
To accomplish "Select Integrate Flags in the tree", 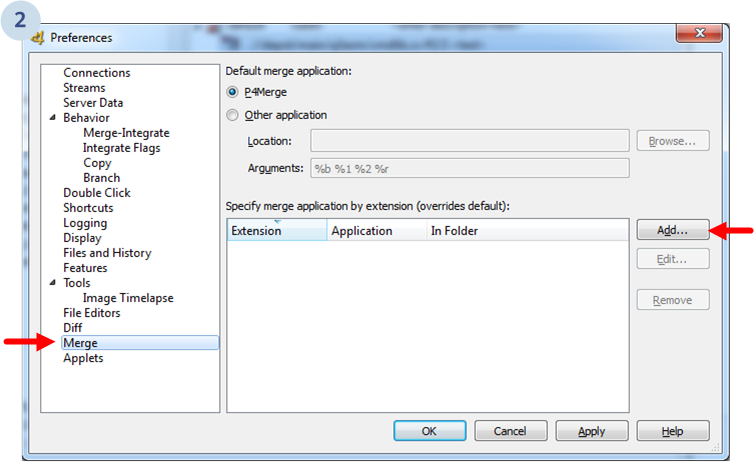I will (121, 148).
